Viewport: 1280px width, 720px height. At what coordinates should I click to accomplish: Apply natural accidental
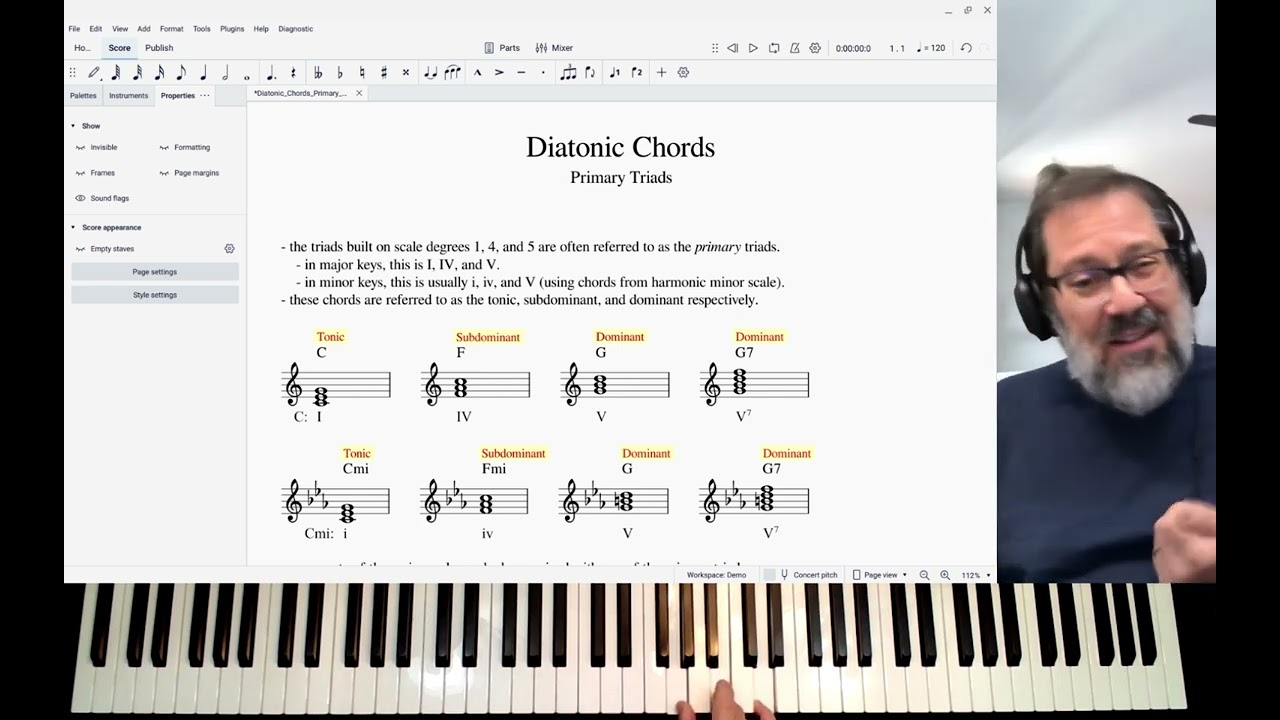coord(362,72)
